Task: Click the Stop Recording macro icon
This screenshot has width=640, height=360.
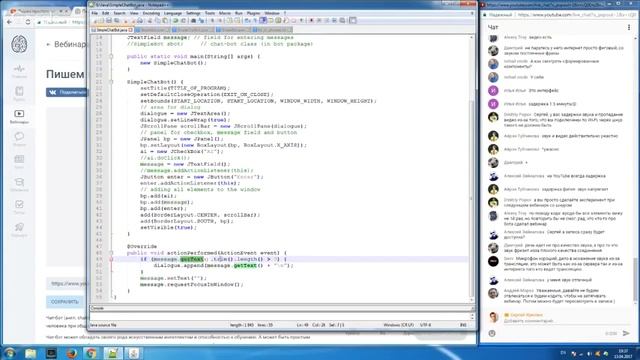Action: click(319, 20)
